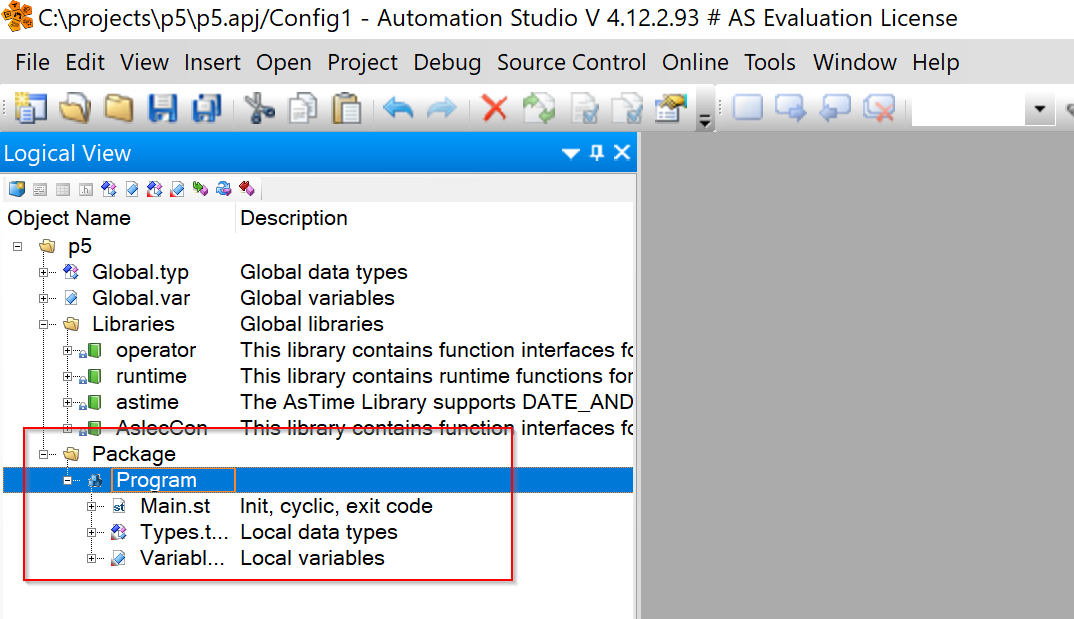The image size is (1074, 619).
Task: Collapse the Program node
Action: tap(67, 481)
